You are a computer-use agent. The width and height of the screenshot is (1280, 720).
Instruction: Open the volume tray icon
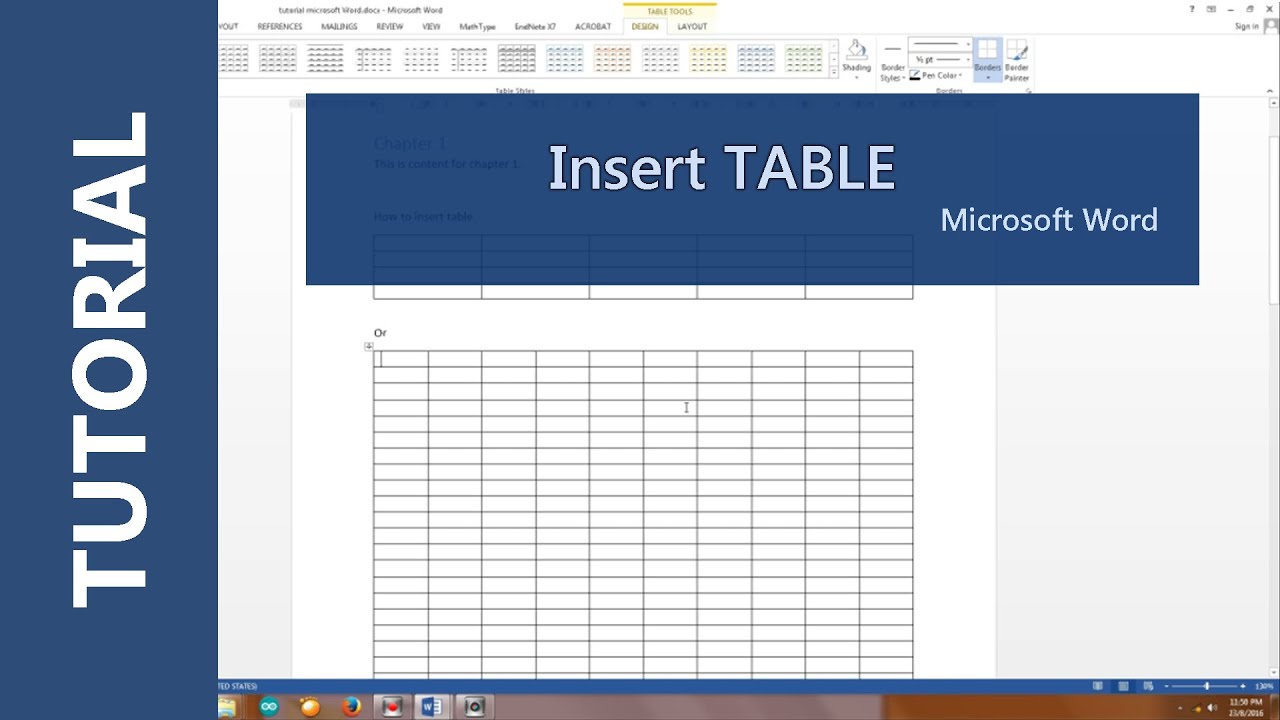pos(1212,707)
